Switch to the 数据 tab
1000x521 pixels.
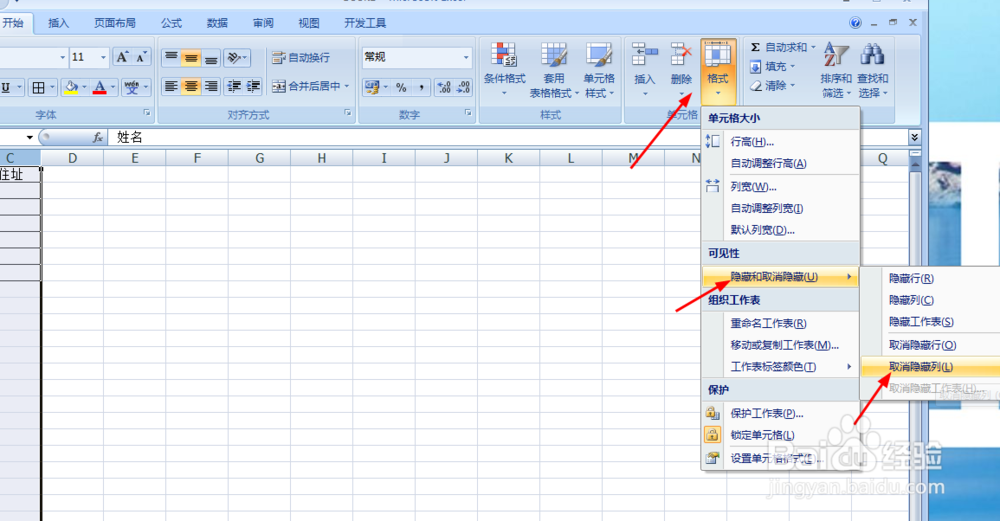coord(217,23)
